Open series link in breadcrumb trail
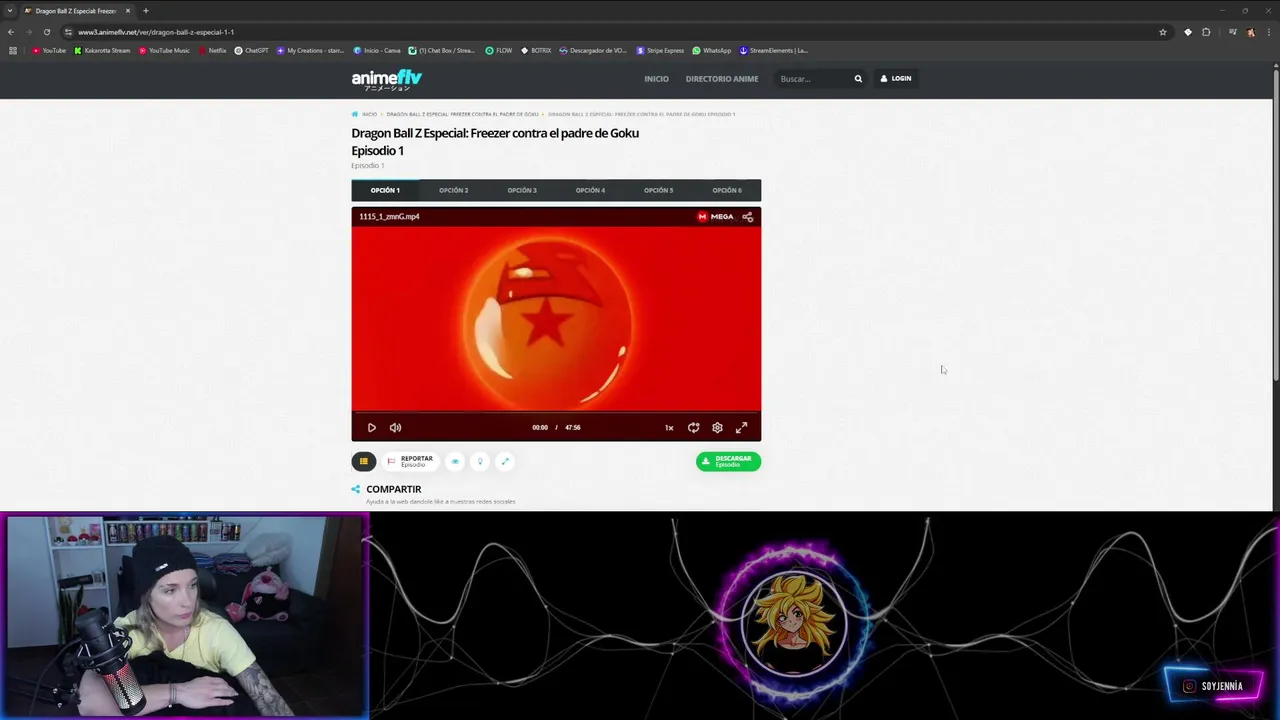The image size is (1280, 720). 462,114
